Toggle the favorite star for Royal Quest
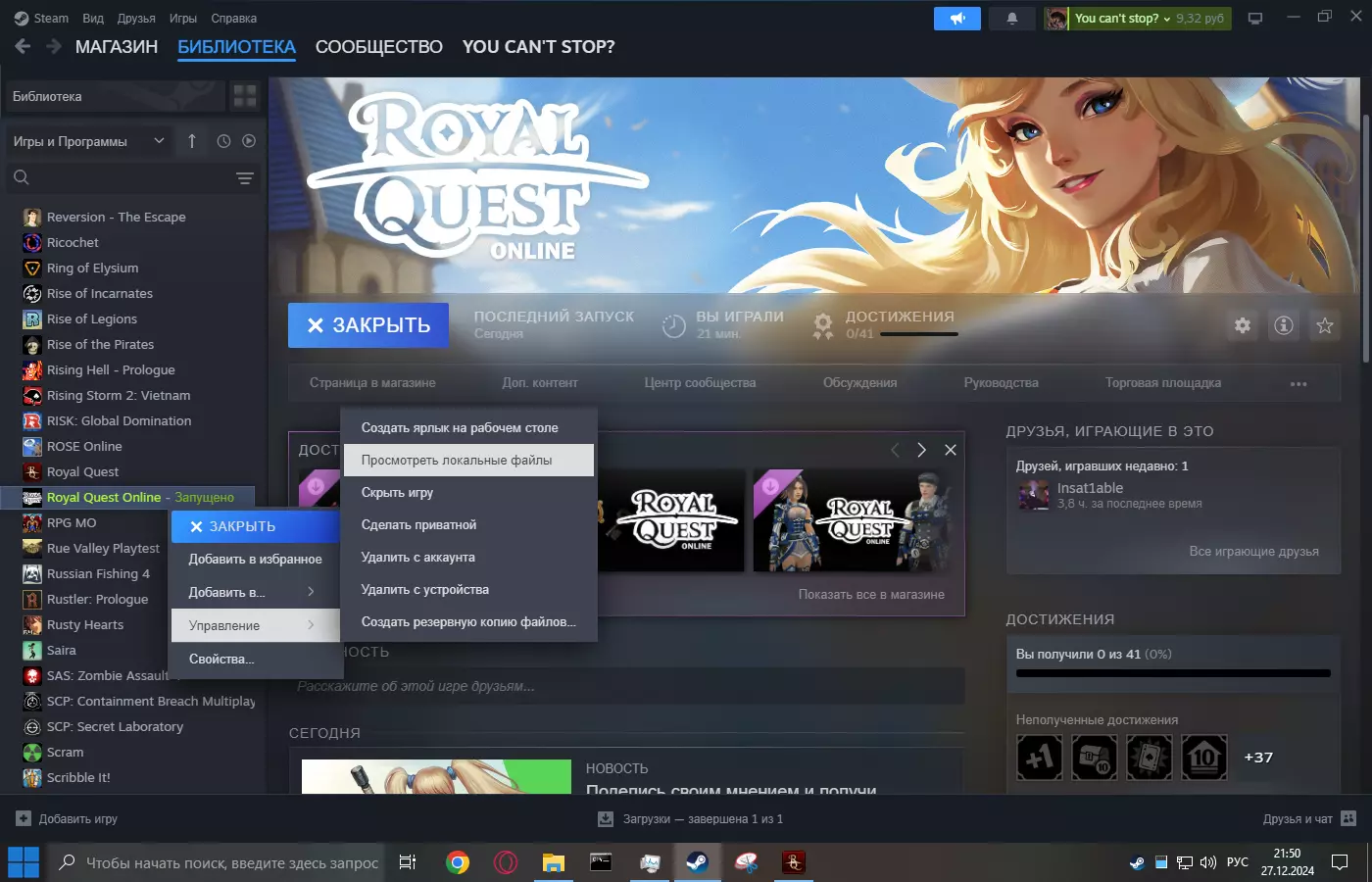Image resolution: width=1372 pixels, height=882 pixels. pos(1325,325)
